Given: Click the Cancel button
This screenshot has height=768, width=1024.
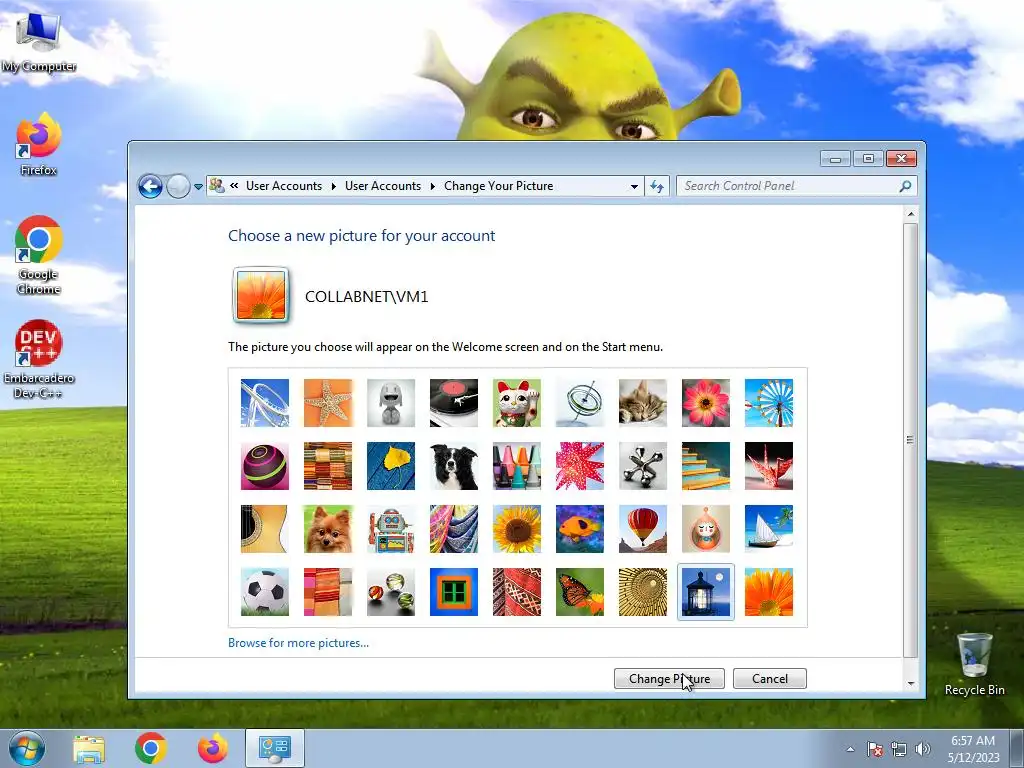Looking at the screenshot, I should (770, 679).
